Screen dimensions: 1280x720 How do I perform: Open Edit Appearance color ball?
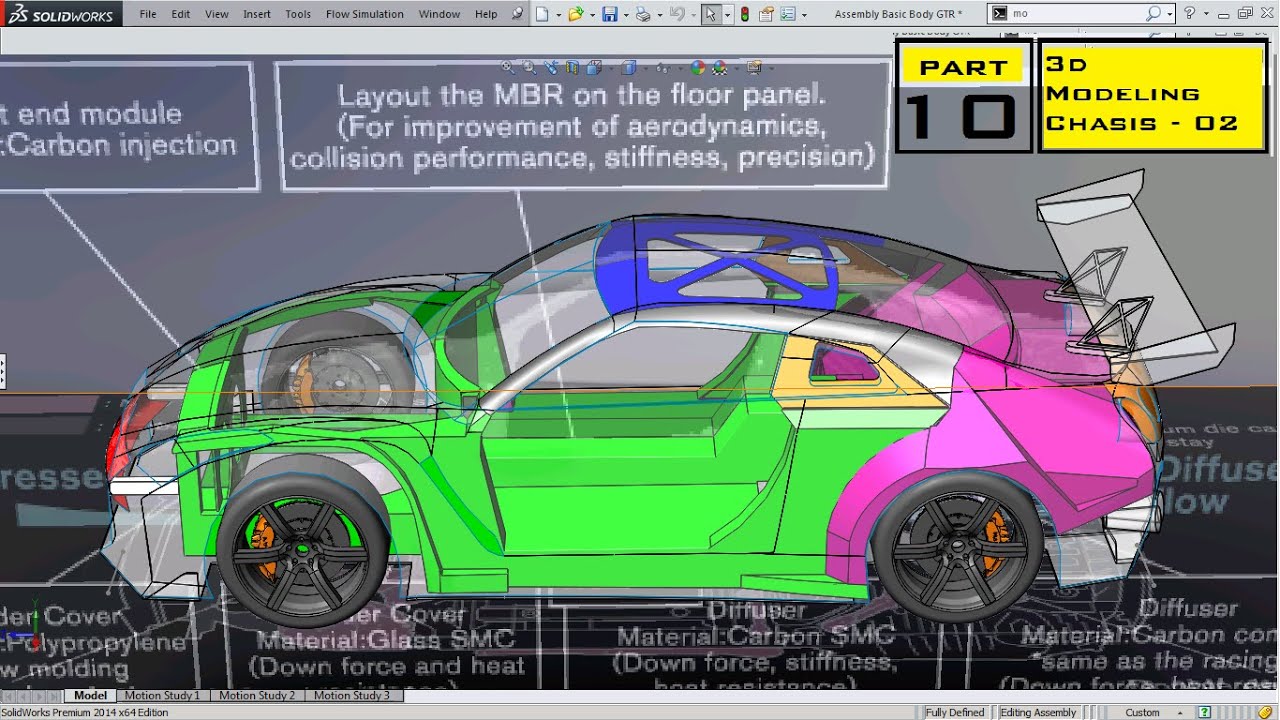(697, 68)
